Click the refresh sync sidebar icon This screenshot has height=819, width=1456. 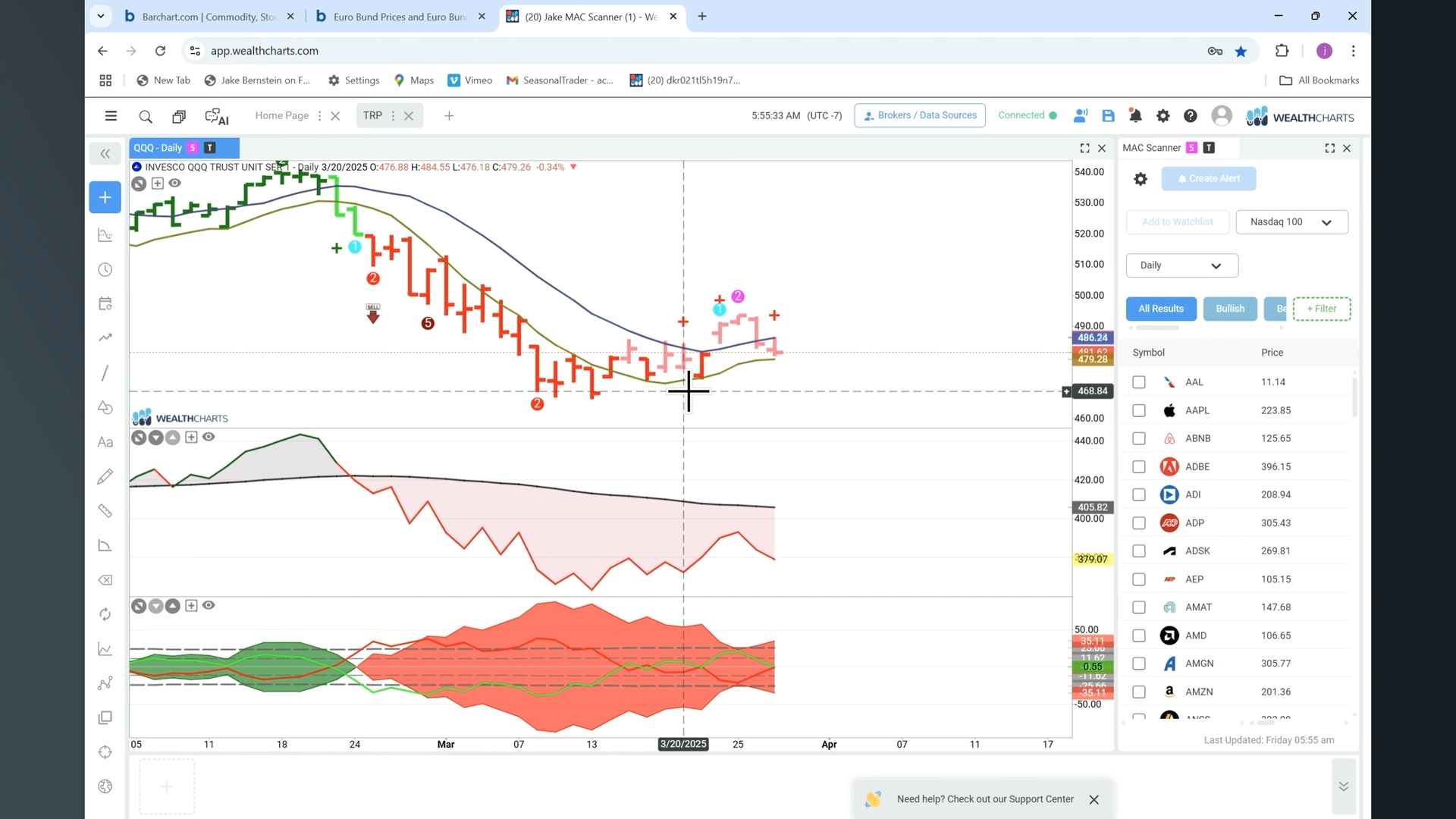(105, 614)
